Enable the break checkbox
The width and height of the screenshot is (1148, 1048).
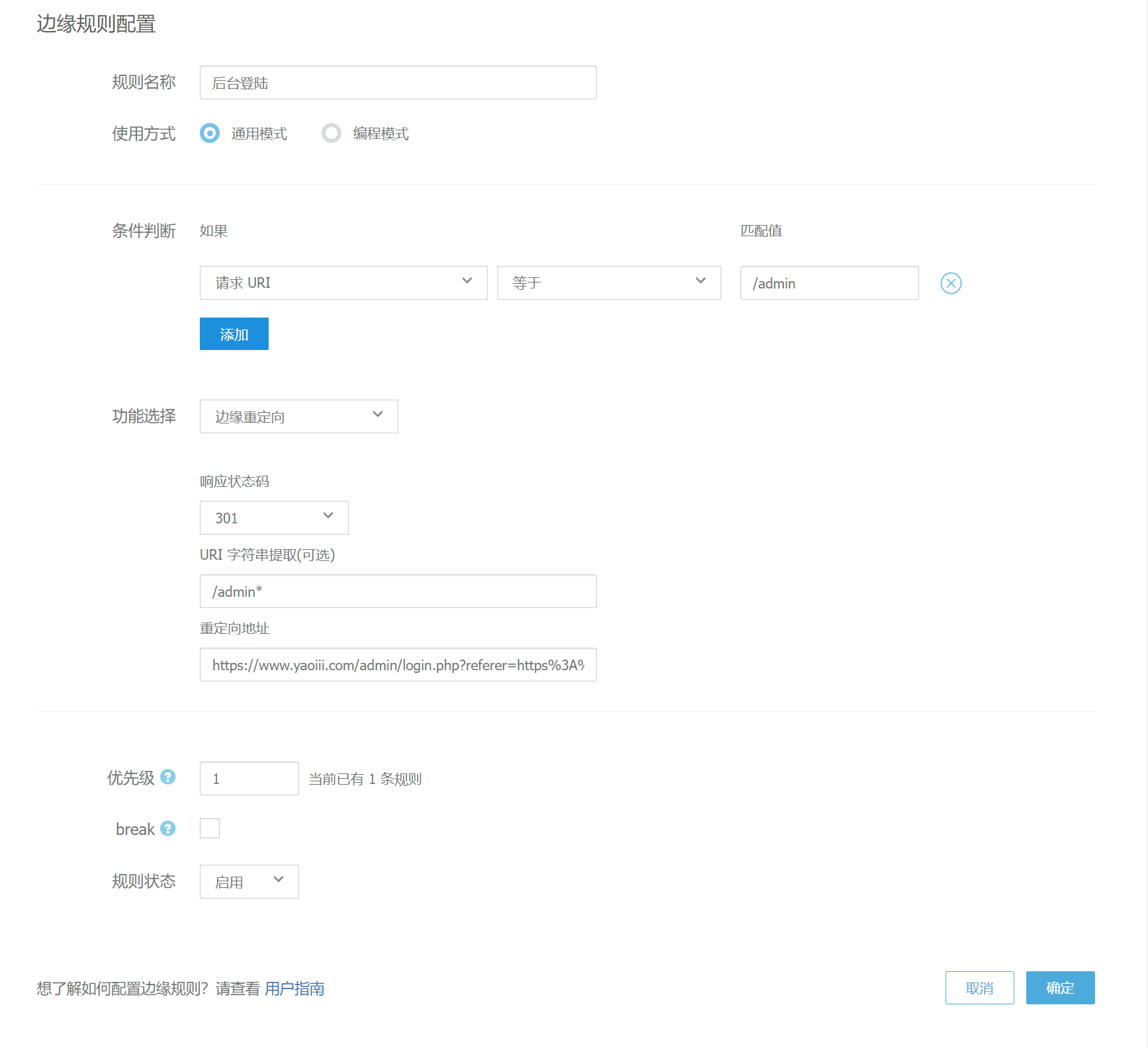click(x=210, y=828)
